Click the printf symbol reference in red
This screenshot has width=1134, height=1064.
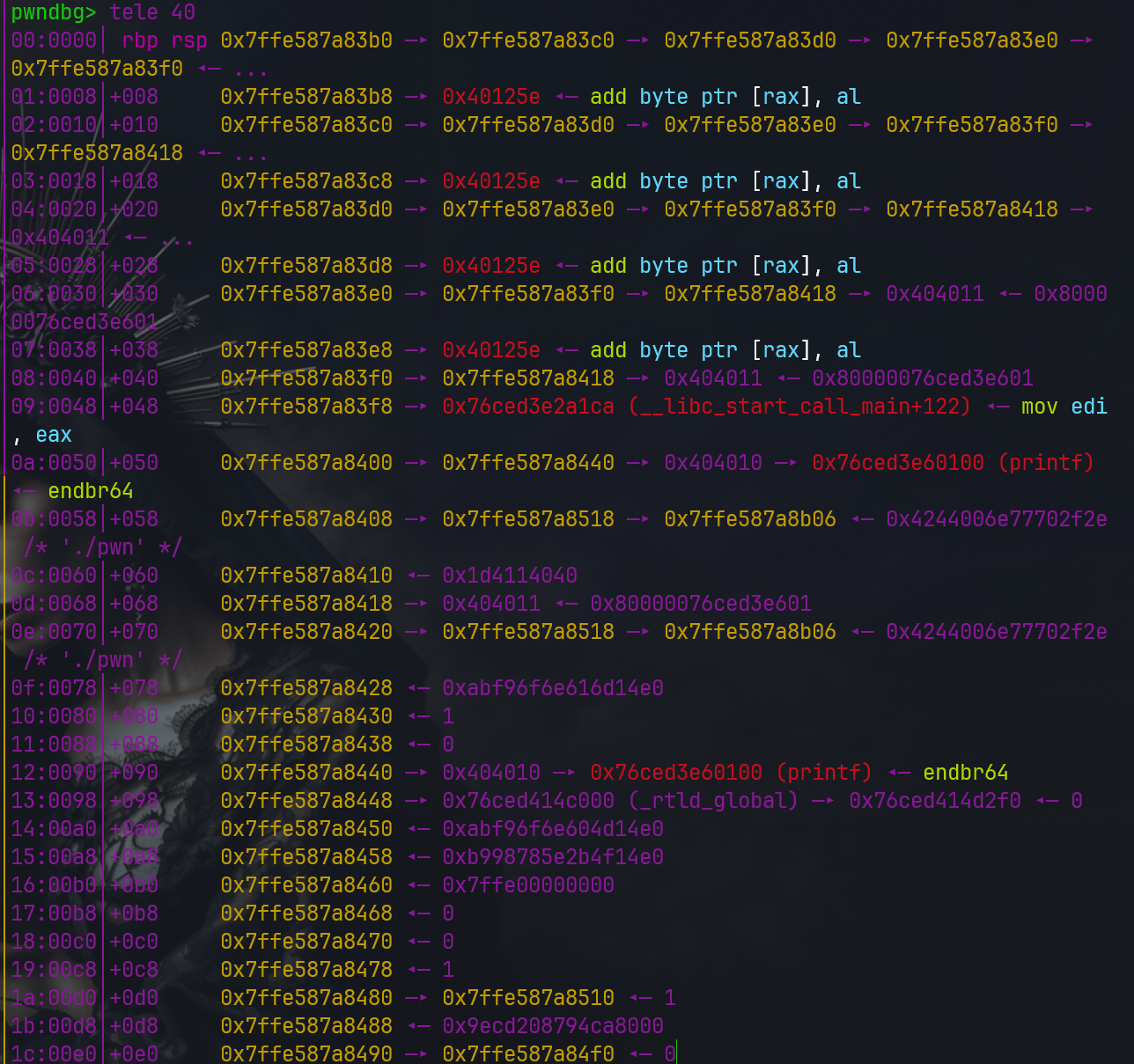coord(1047,462)
